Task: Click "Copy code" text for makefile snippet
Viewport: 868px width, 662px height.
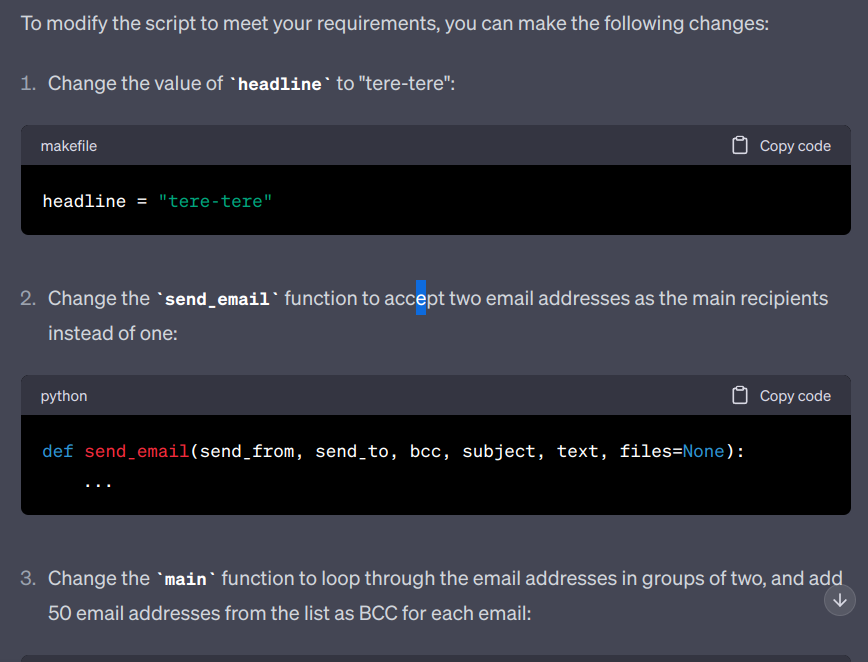Action: click(795, 146)
